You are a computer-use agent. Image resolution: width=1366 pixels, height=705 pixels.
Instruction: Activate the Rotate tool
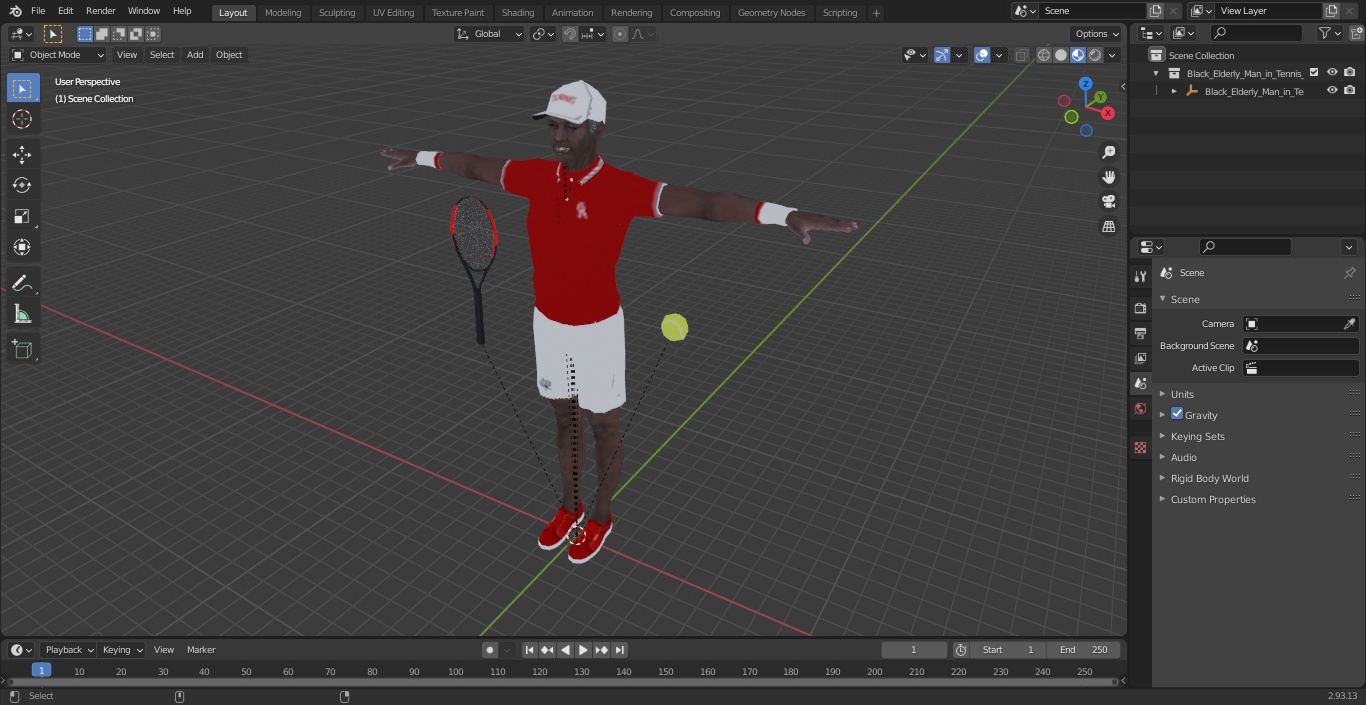[22, 185]
